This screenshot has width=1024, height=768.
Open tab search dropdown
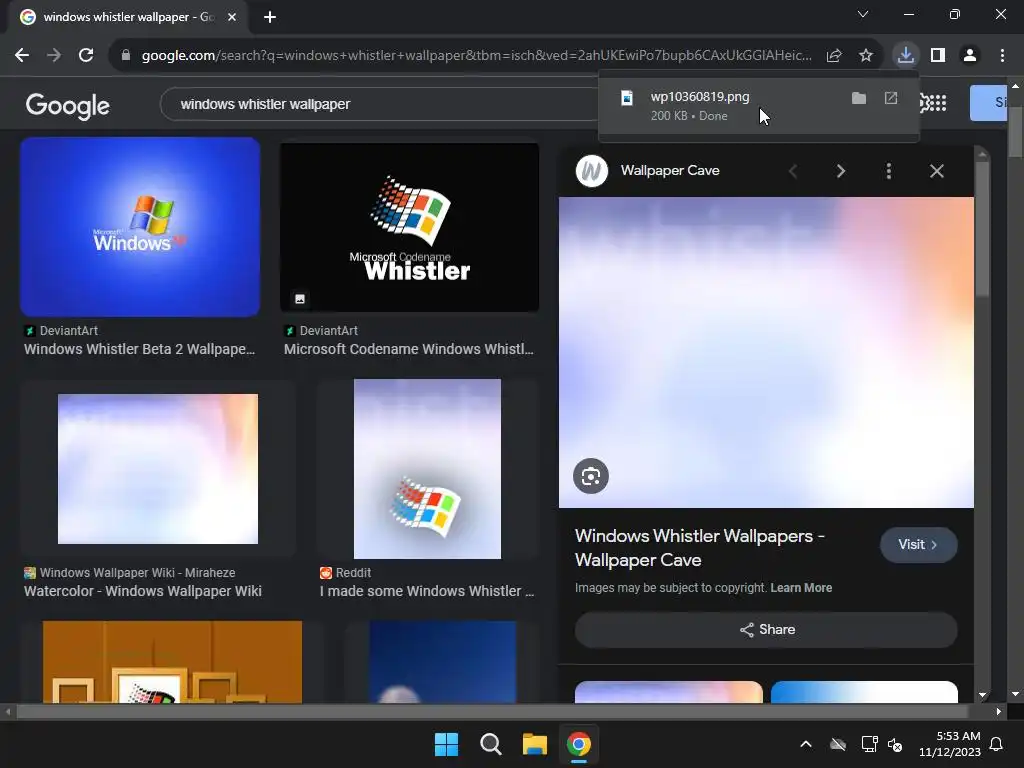(863, 14)
